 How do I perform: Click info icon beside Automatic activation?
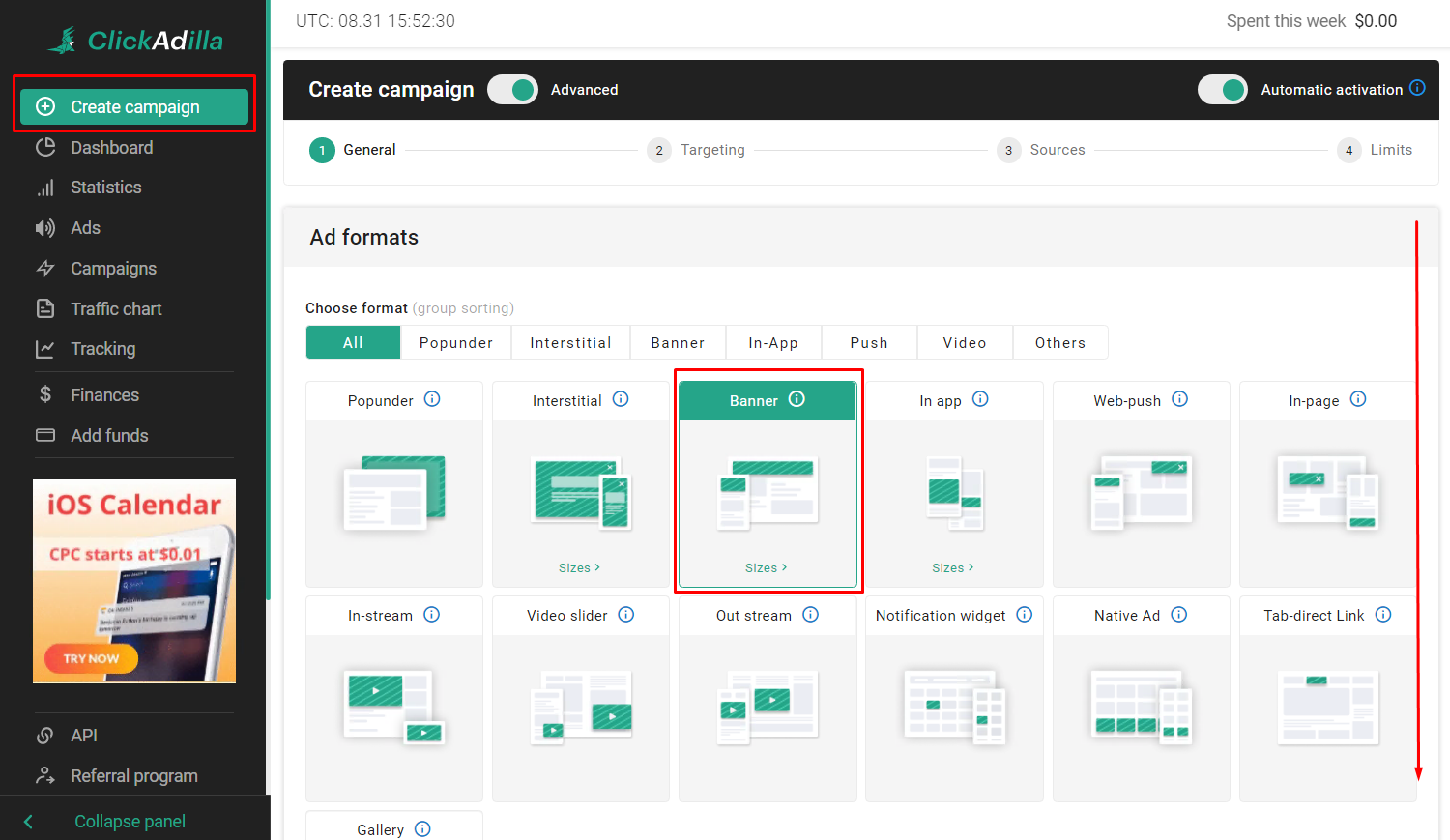pos(1417,88)
